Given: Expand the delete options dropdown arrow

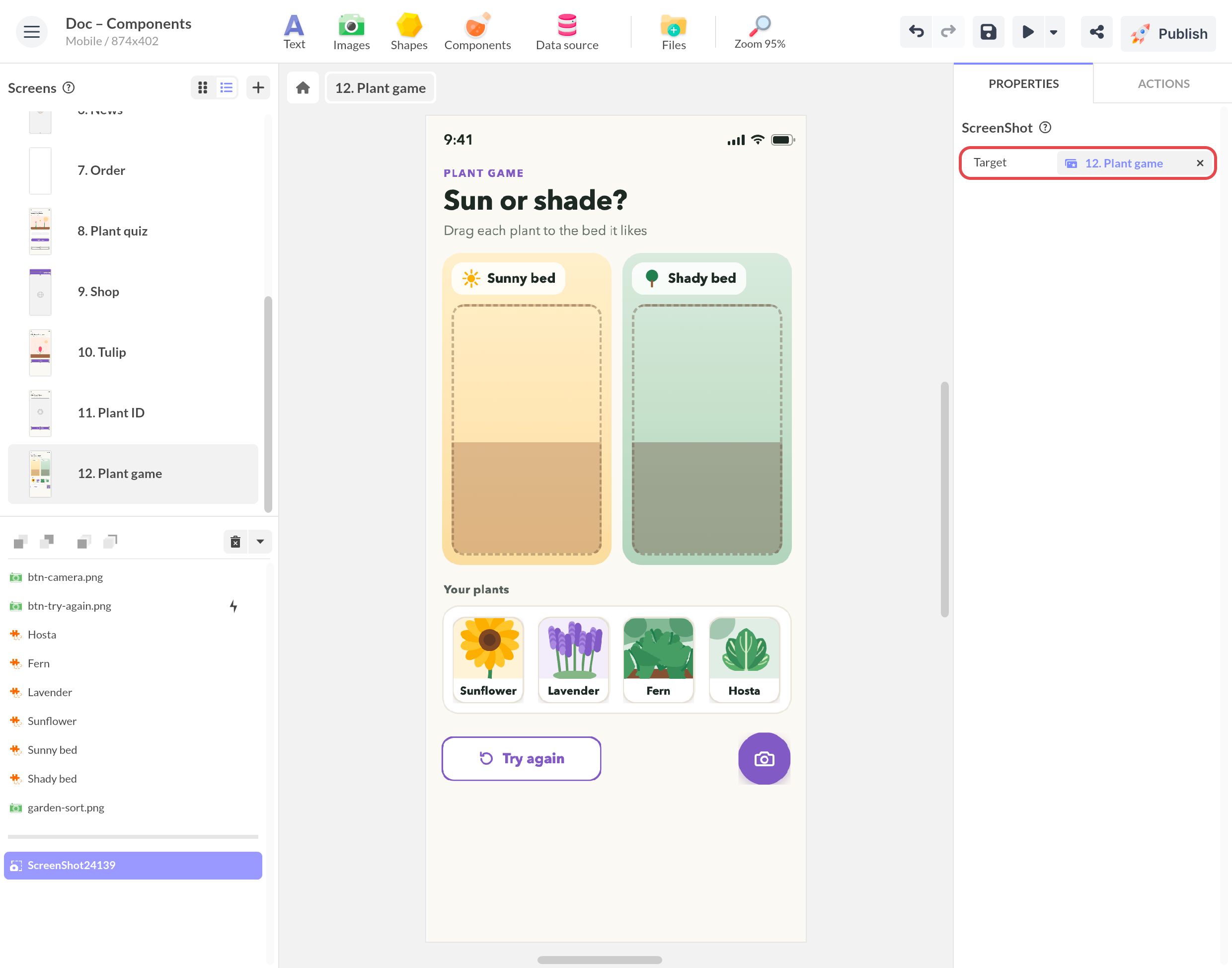Looking at the screenshot, I should tap(260, 542).
